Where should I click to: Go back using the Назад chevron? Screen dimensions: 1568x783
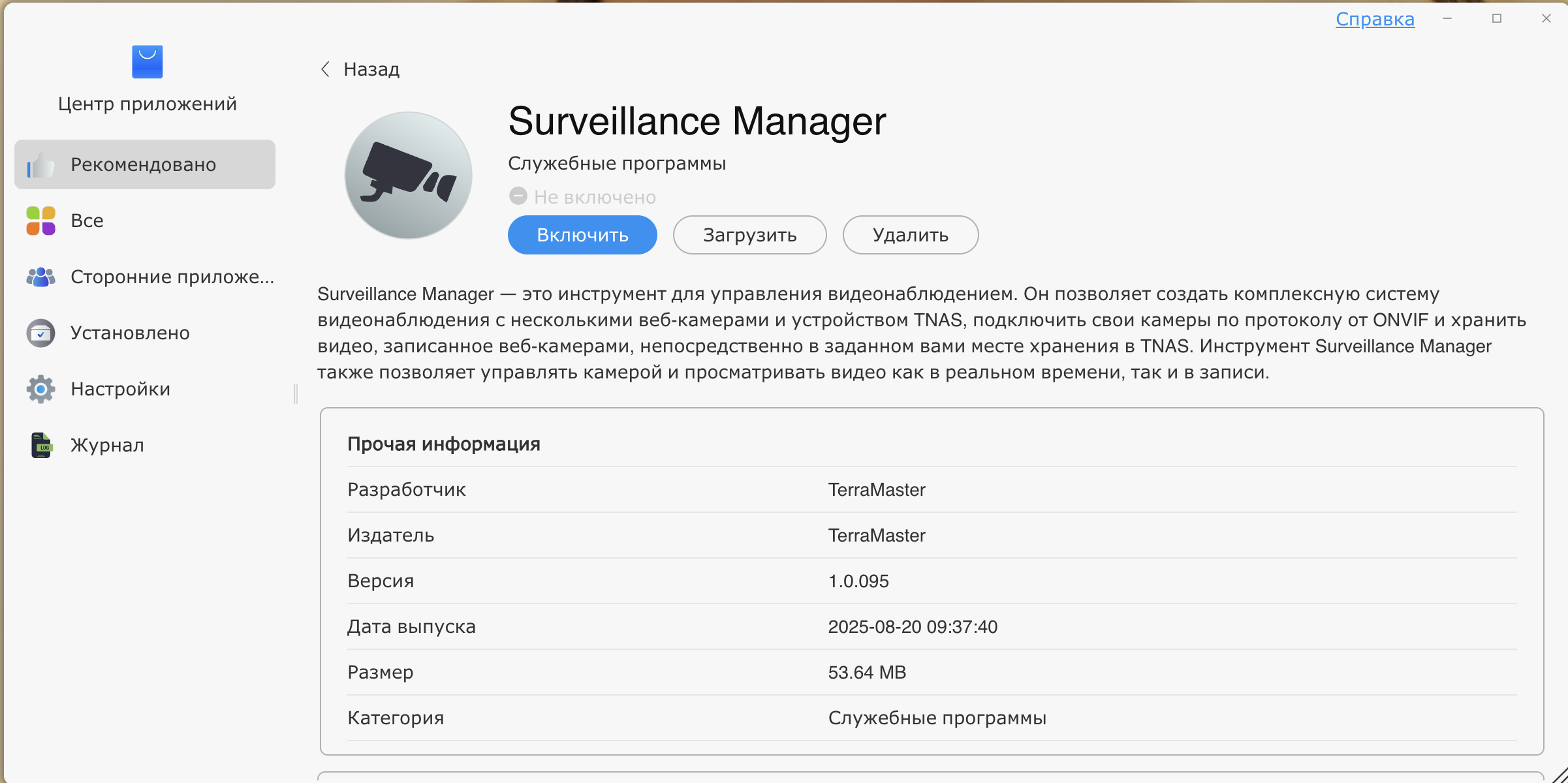coord(325,69)
